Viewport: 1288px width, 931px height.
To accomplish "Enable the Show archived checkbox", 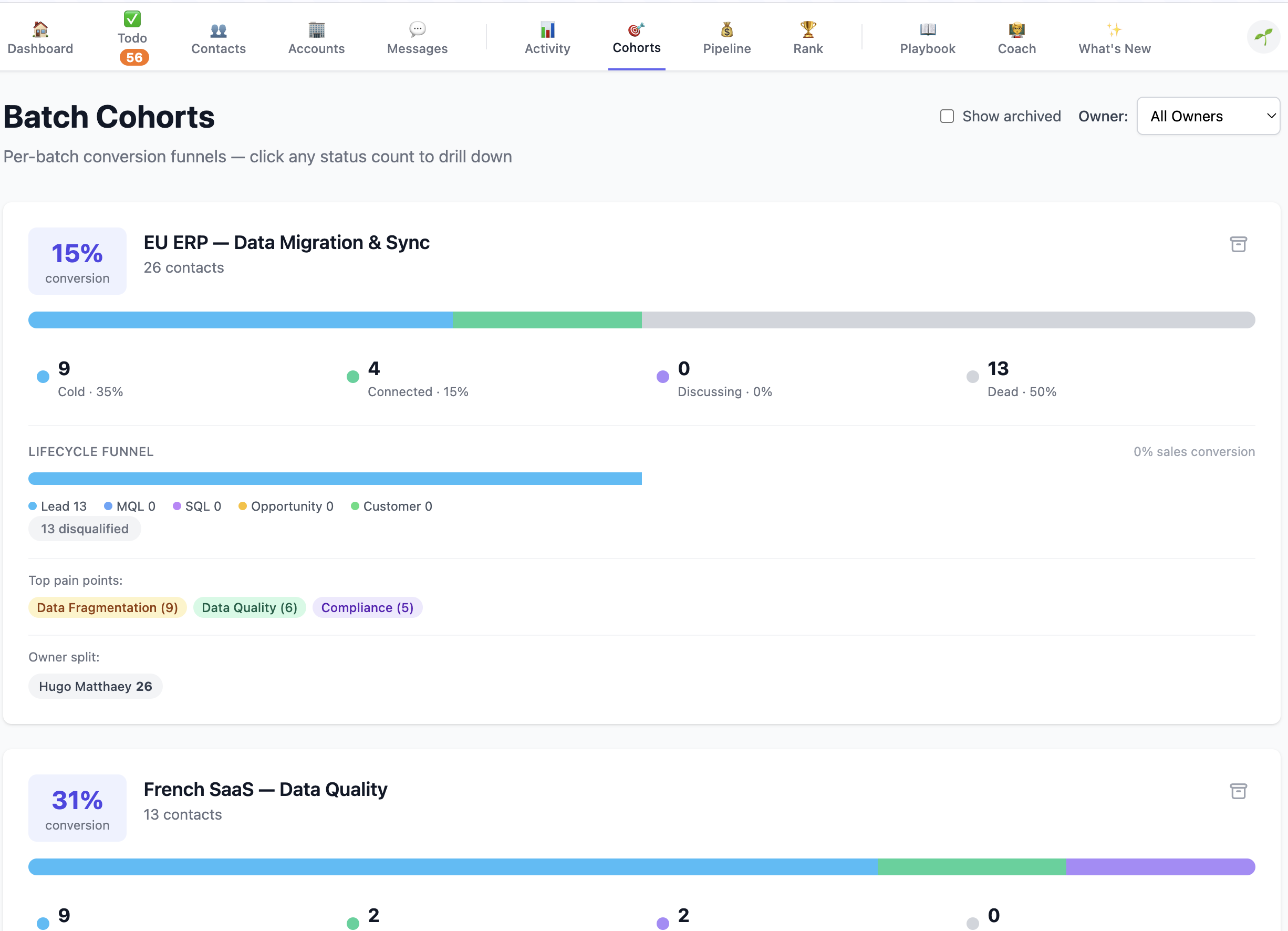I will point(947,116).
